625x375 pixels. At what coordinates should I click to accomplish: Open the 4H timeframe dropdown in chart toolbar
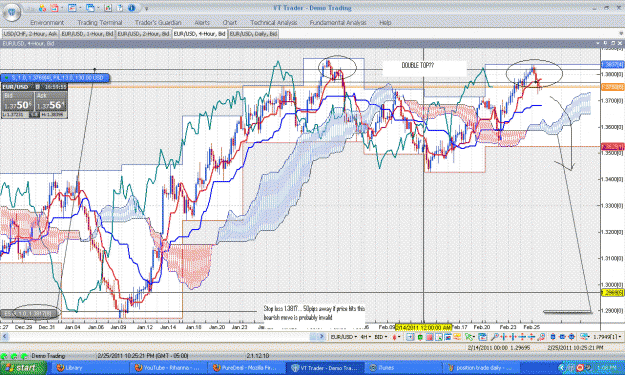(x=366, y=337)
